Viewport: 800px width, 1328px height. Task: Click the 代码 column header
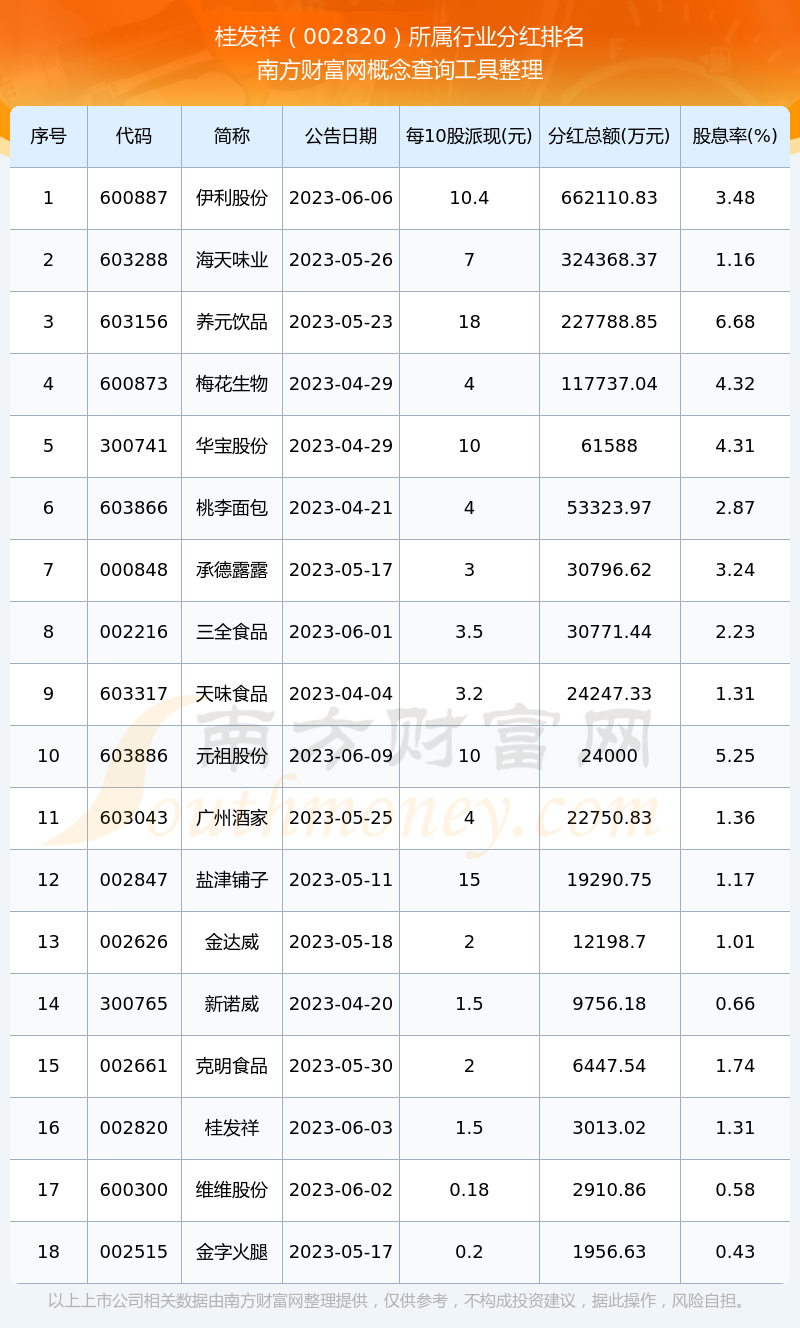[134, 136]
